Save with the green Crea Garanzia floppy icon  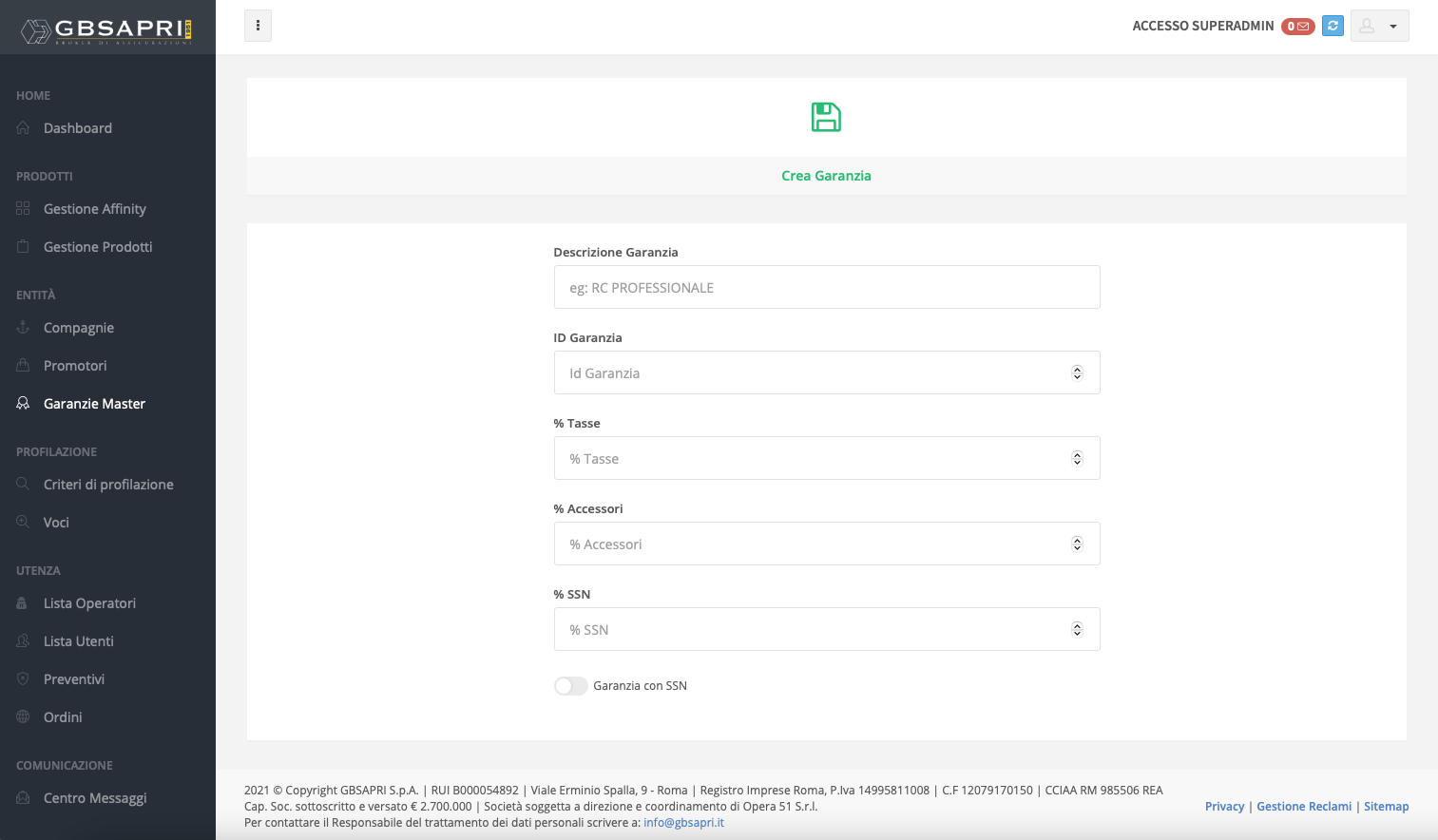pos(826,117)
